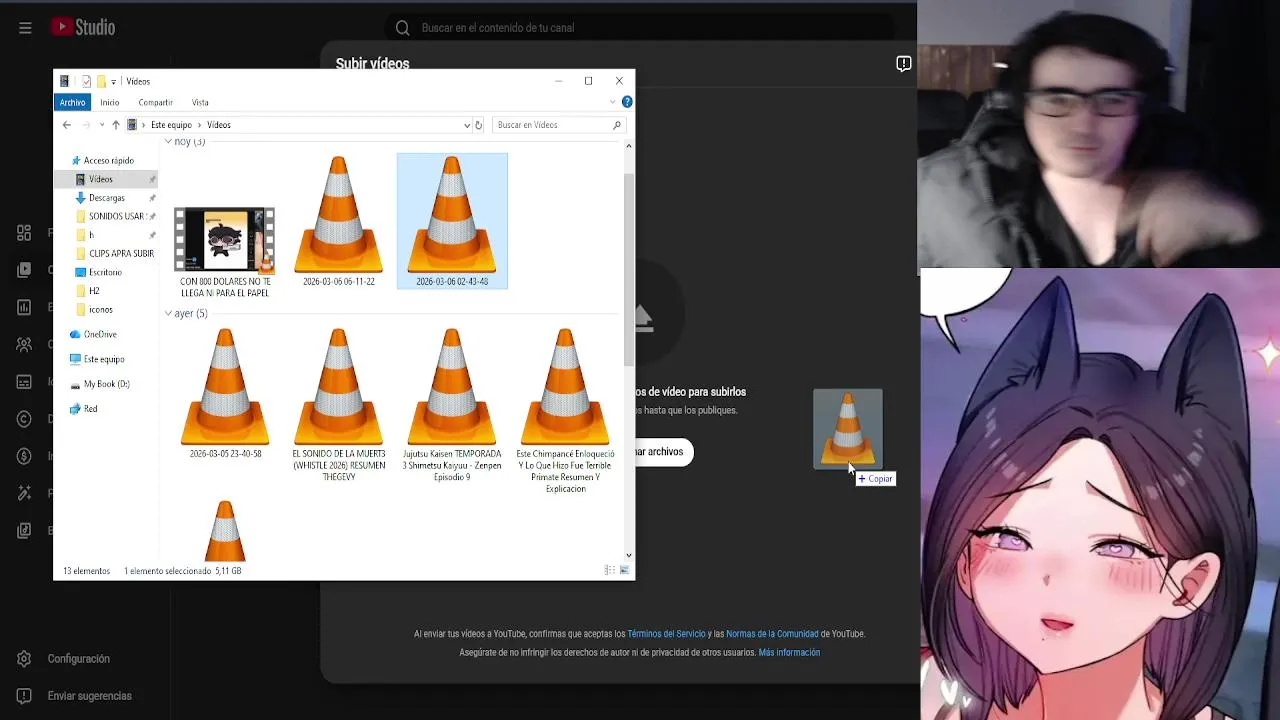Viewport: 1280px width, 720px height.
Task: Select SONIDOS USAR folder in navigation pane
Action: (110, 216)
